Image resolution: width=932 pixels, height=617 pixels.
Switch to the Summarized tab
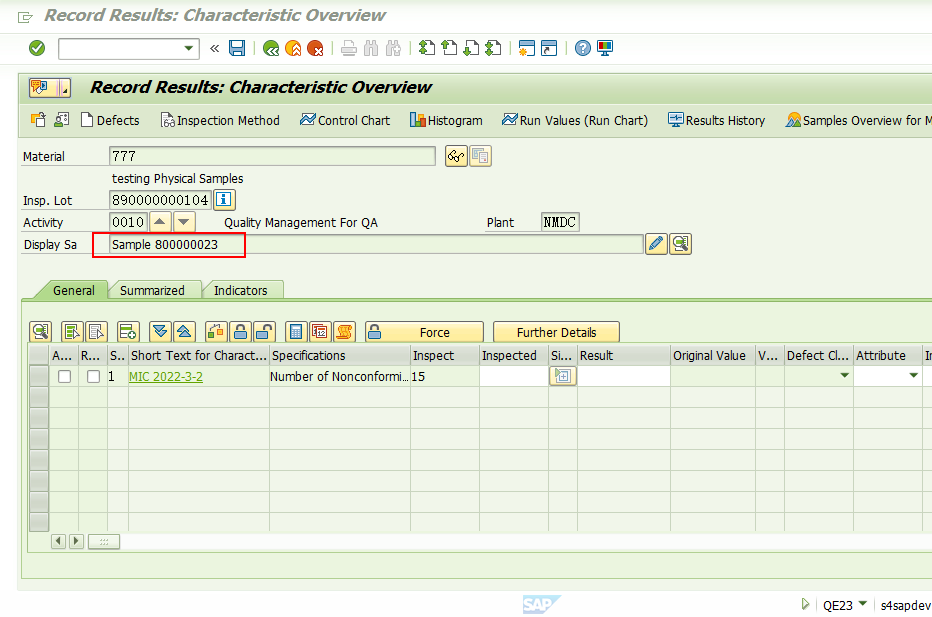point(152,290)
